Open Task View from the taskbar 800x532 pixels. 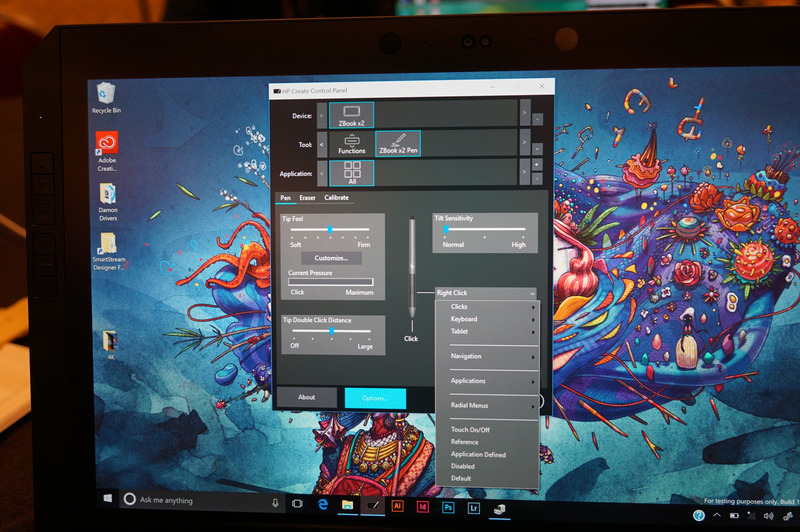point(297,504)
